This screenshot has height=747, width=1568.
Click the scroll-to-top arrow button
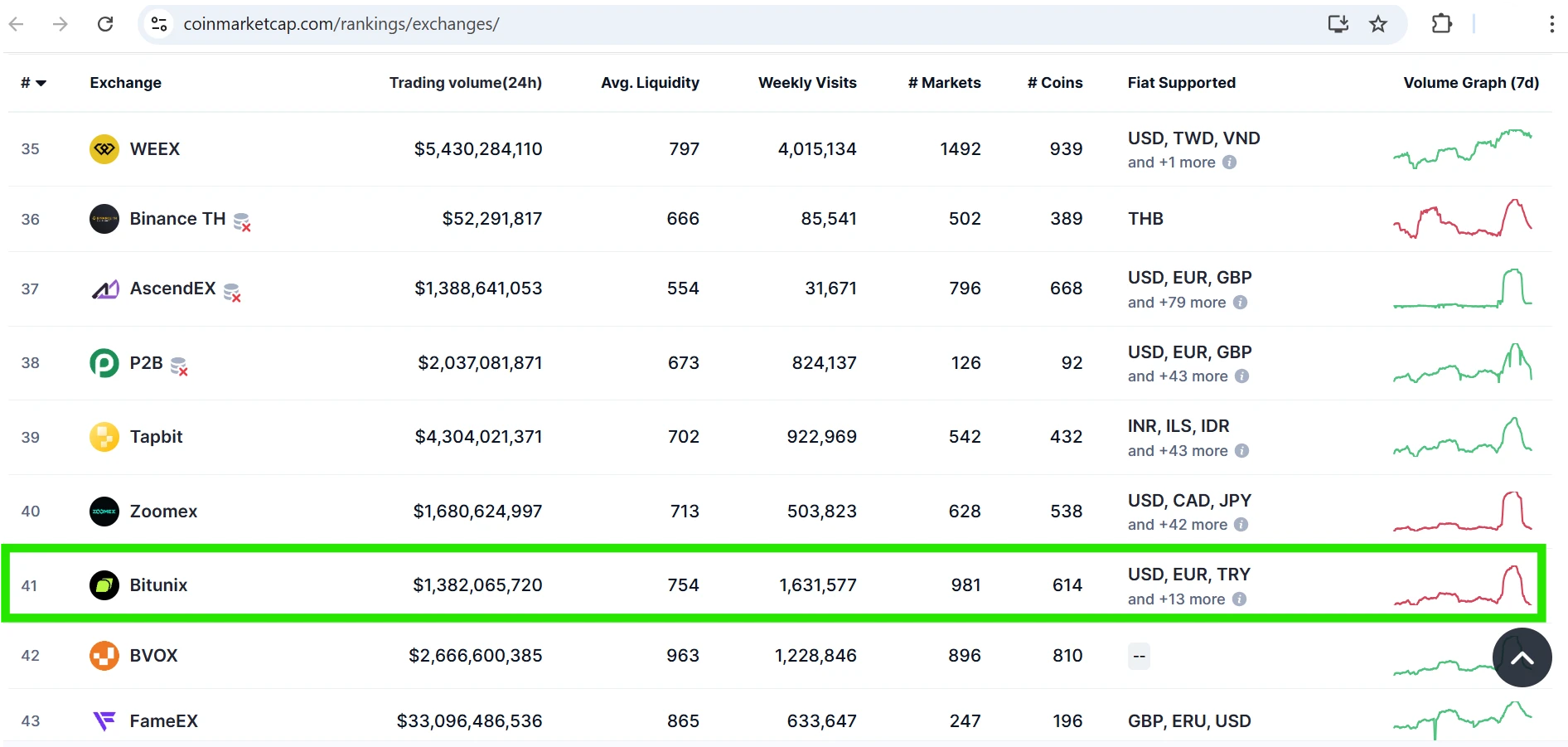pyautogui.click(x=1522, y=657)
